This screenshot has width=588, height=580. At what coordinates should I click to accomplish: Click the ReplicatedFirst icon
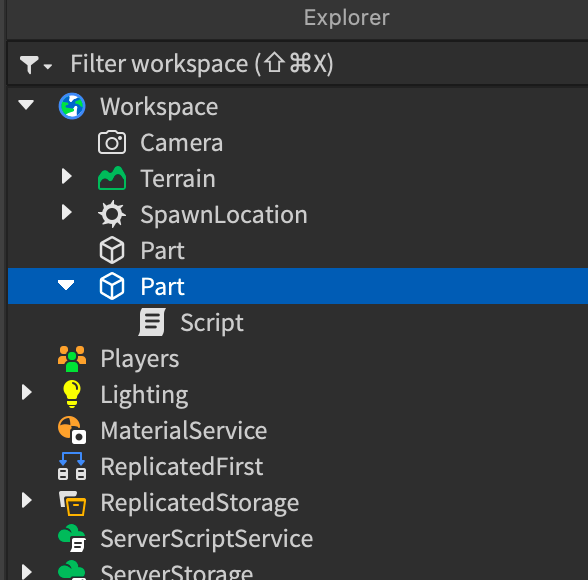[x=72, y=466]
